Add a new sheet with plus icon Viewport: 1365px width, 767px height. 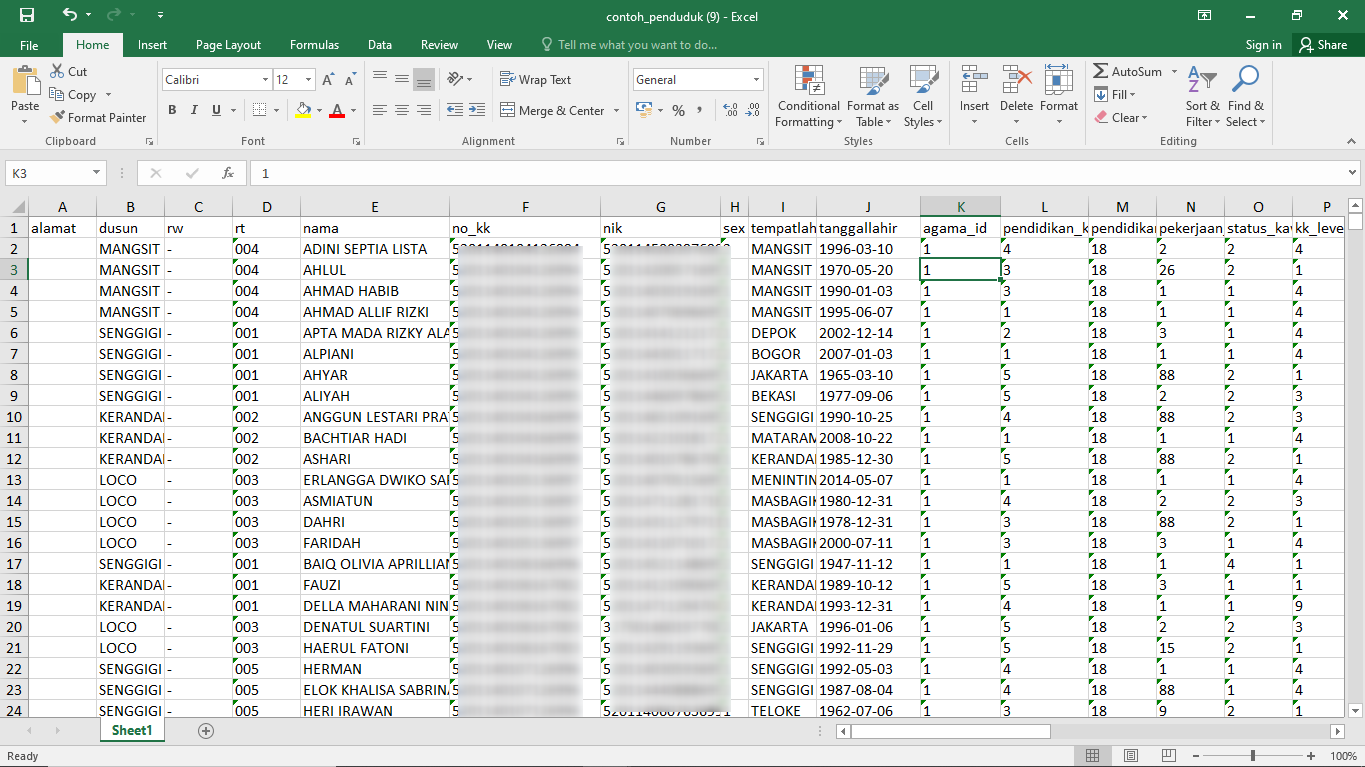[206, 731]
